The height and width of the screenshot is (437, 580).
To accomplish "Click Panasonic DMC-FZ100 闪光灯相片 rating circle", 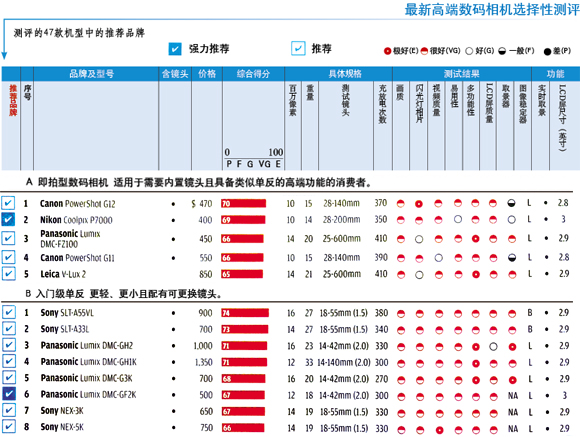I will [x=419, y=239].
